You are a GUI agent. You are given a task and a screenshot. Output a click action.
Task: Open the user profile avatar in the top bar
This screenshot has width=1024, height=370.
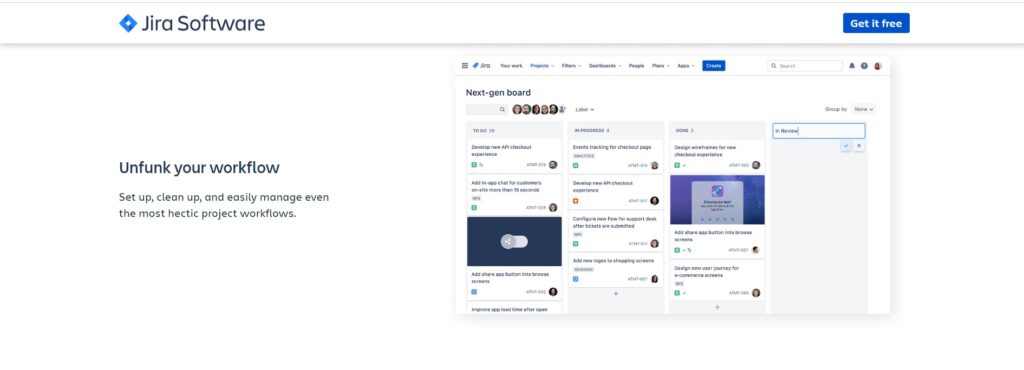[x=877, y=66]
